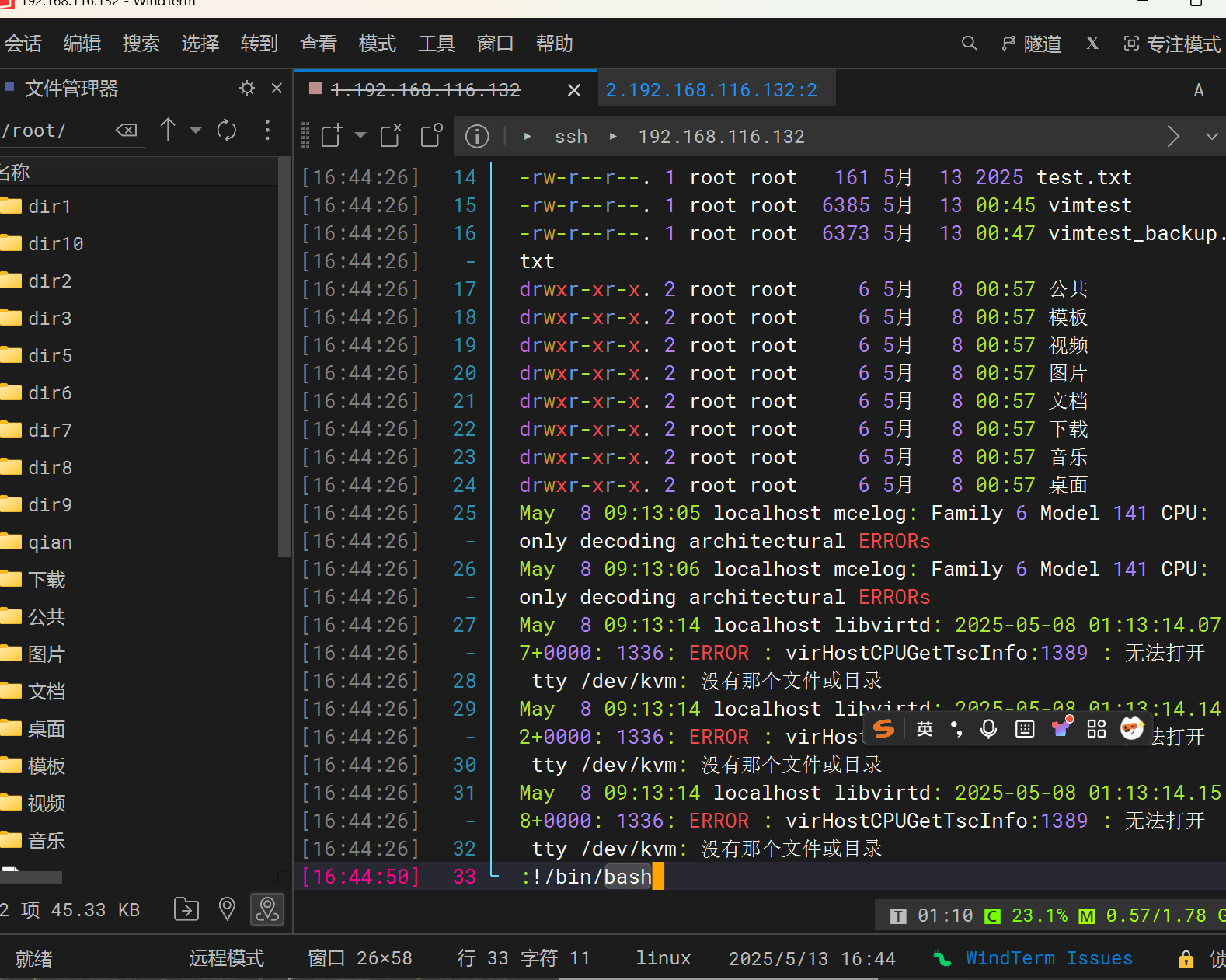Click the search magnifier icon

click(x=969, y=44)
